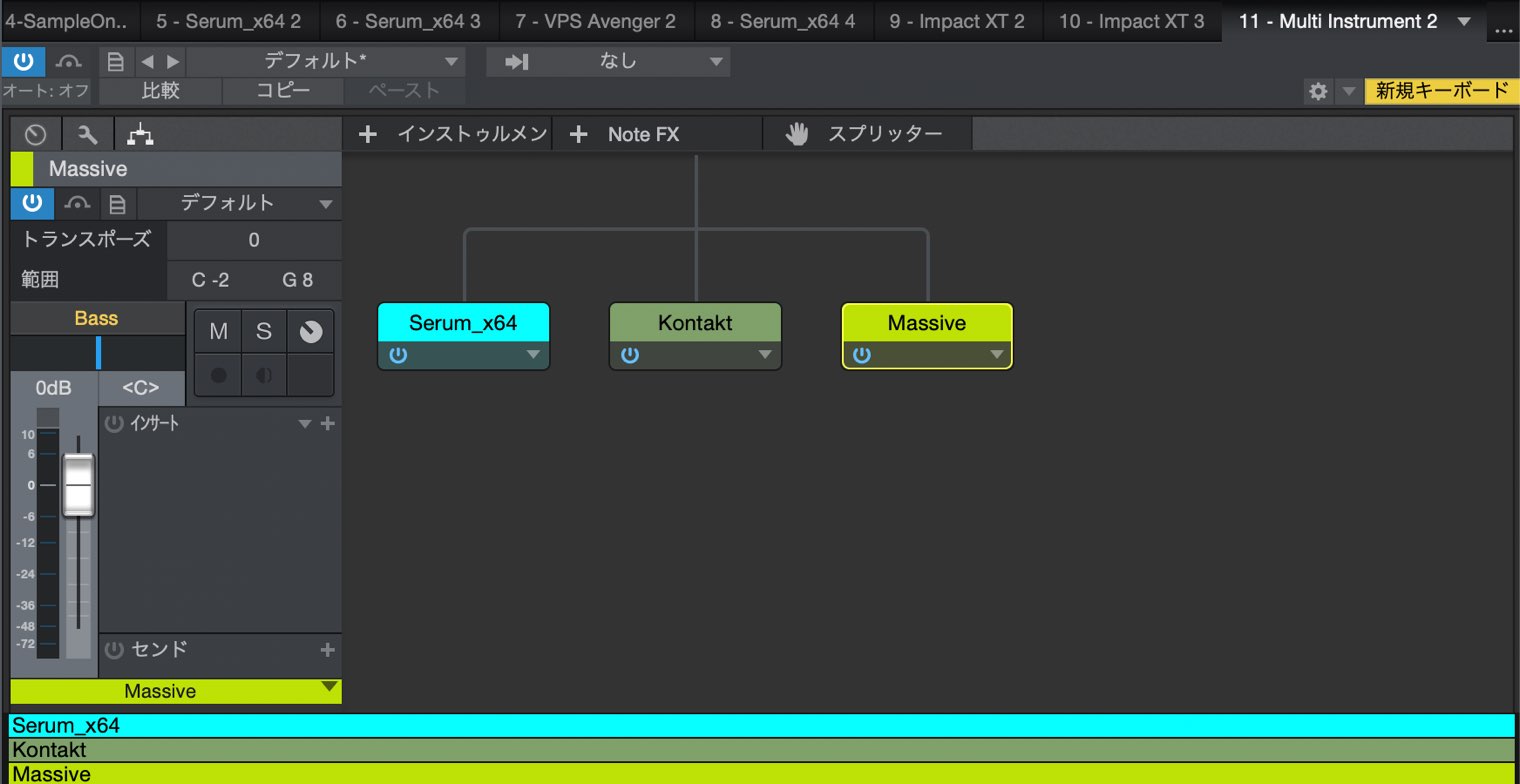Click the wrench settings icon
This screenshot has width=1520, height=784.
pos(88,134)
